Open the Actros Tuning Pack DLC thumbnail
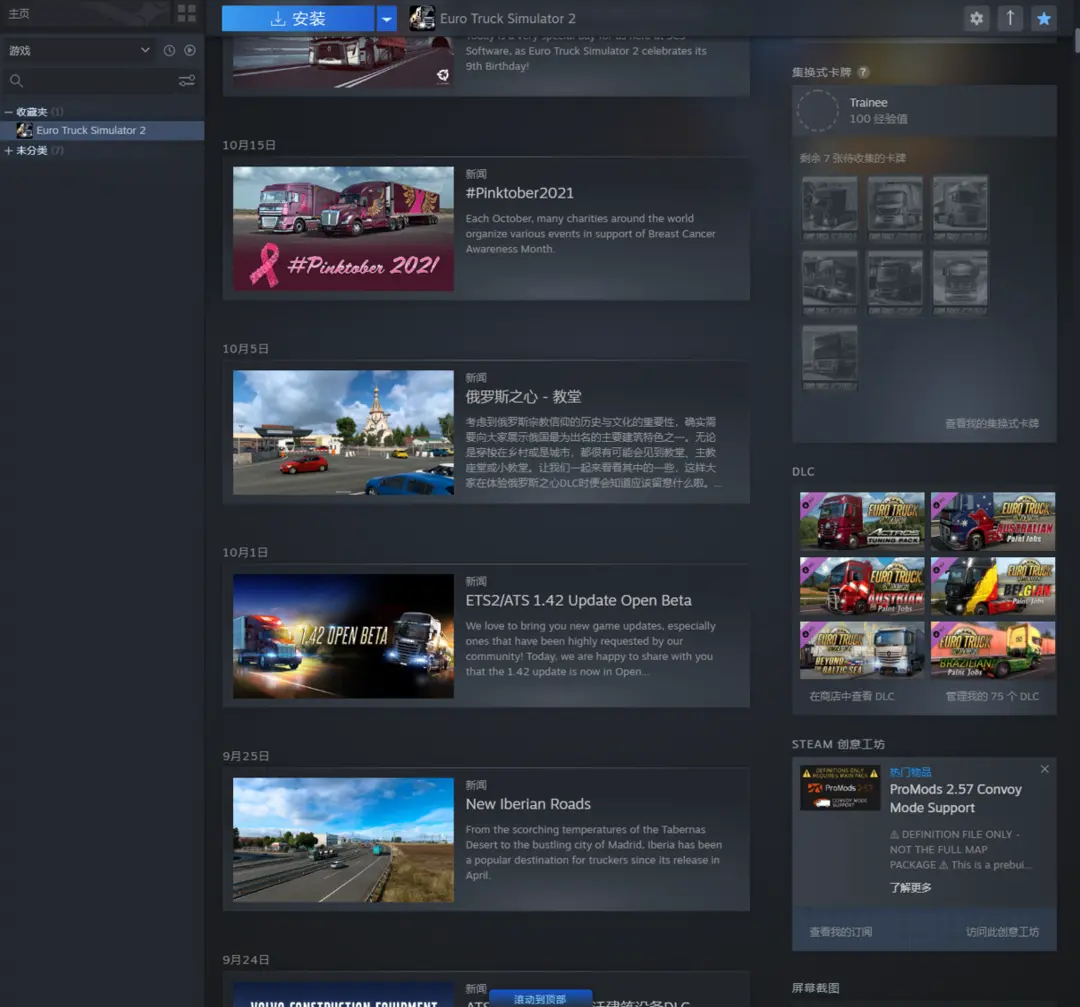 862,521
